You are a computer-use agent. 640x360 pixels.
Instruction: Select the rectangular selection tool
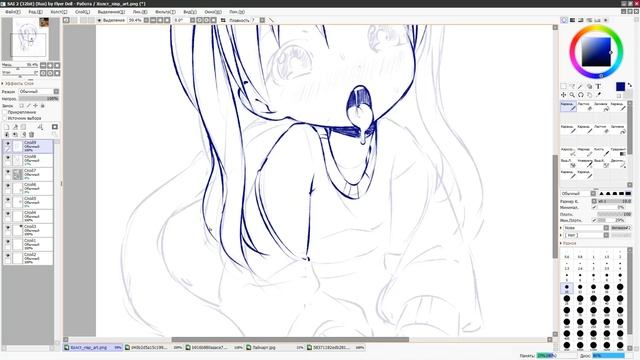pos(564,87)
